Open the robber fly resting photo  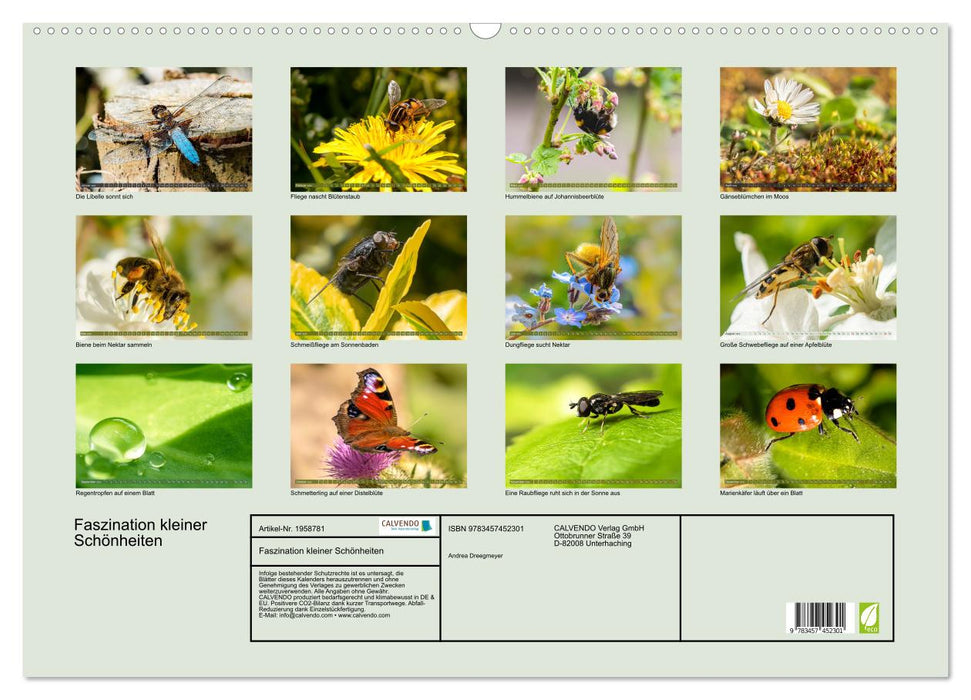click(x=593, y=425)
